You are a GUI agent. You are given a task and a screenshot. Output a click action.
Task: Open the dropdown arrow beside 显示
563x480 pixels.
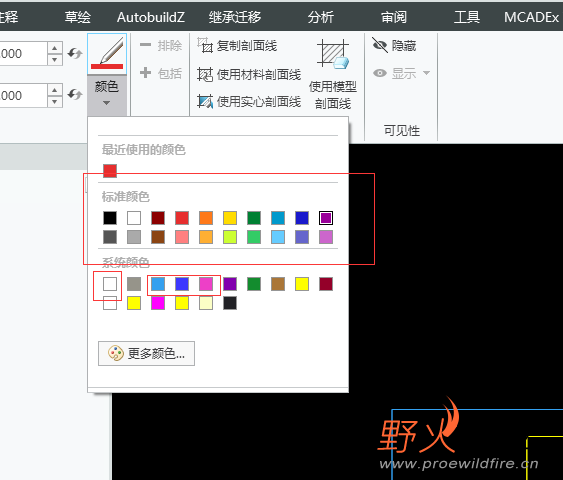coord(426,73)
